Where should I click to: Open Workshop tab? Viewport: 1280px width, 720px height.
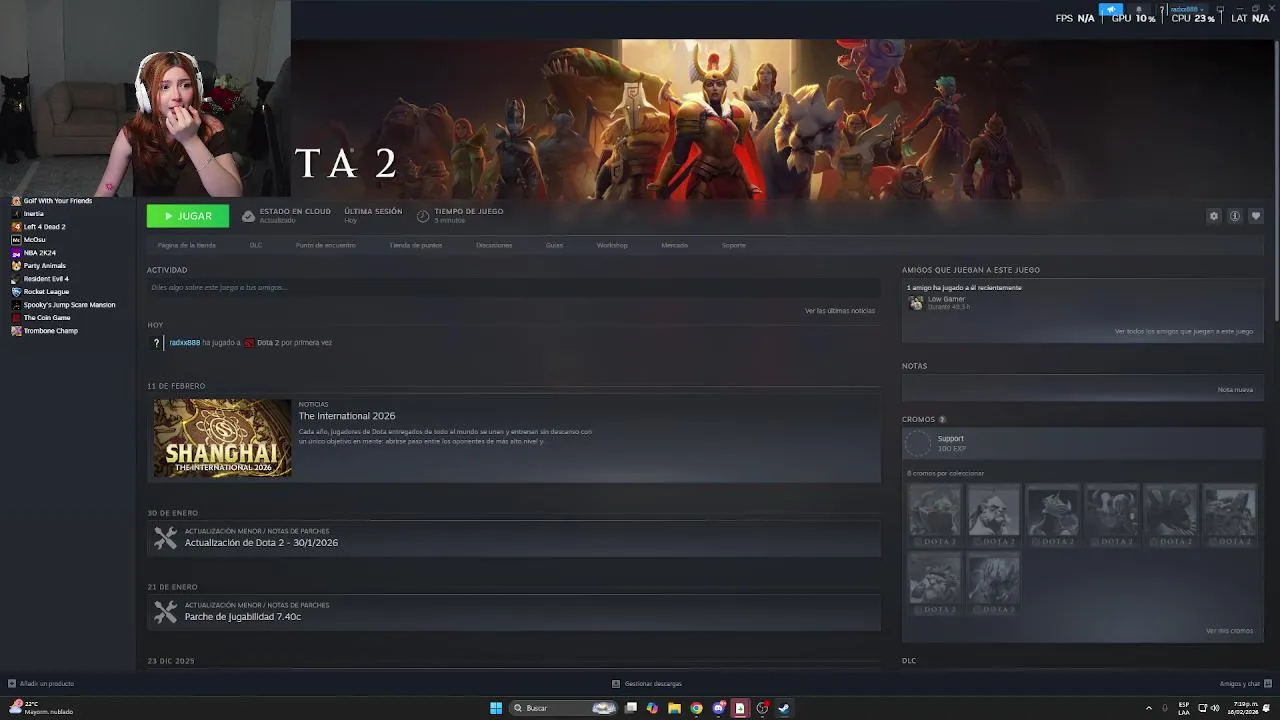[x=612, y=245]
